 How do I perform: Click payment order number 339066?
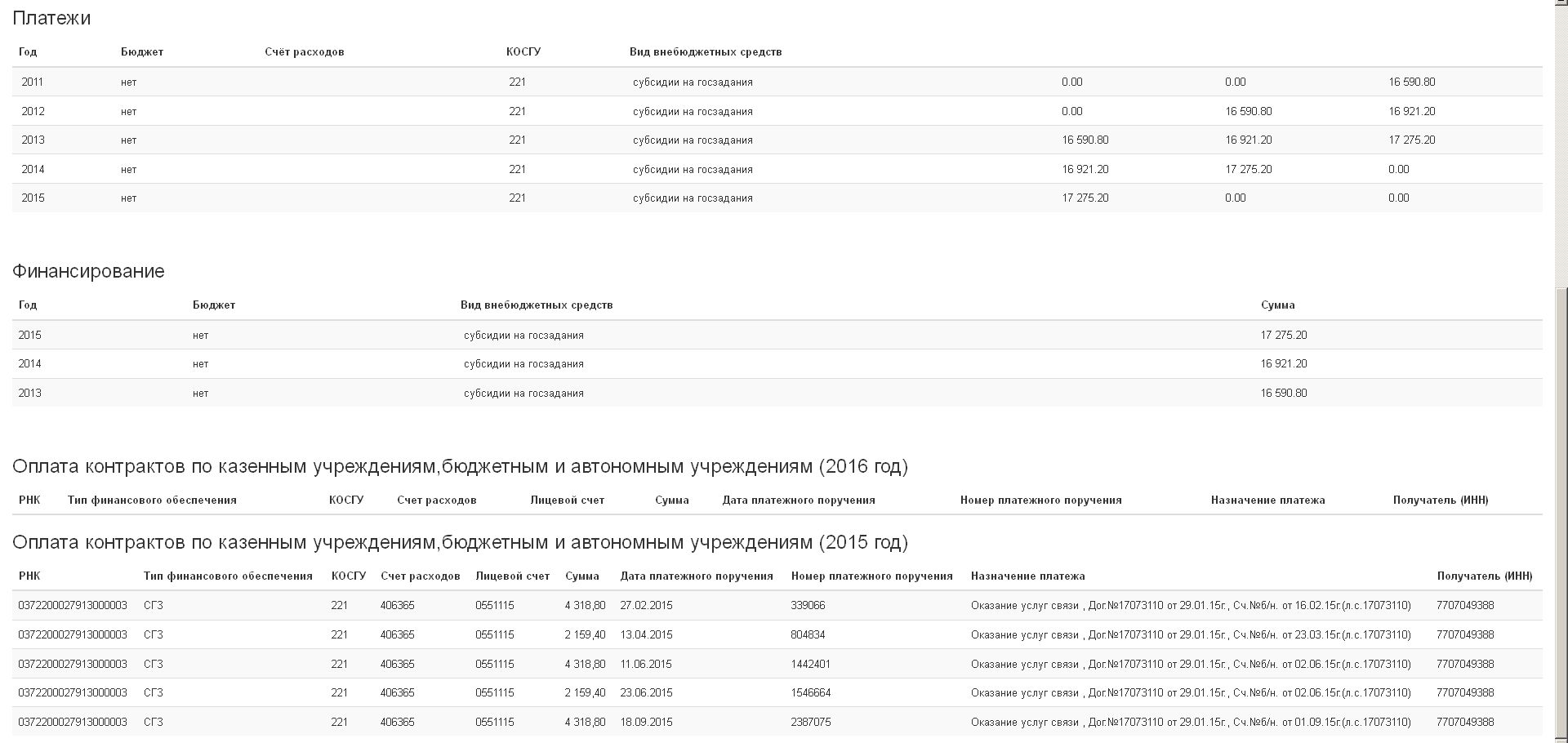pyautogui.click(x=808, y=605)
